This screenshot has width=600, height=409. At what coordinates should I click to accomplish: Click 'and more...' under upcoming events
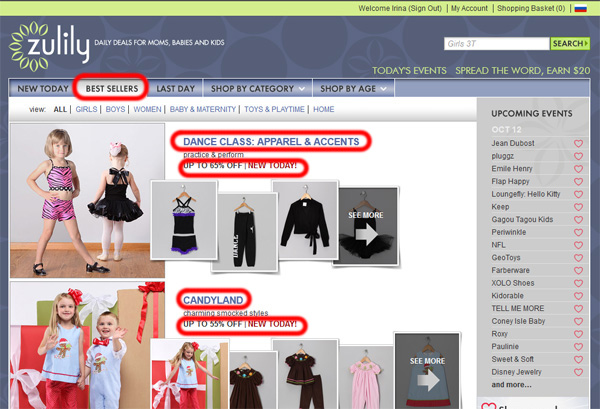(x=511, y=385)
